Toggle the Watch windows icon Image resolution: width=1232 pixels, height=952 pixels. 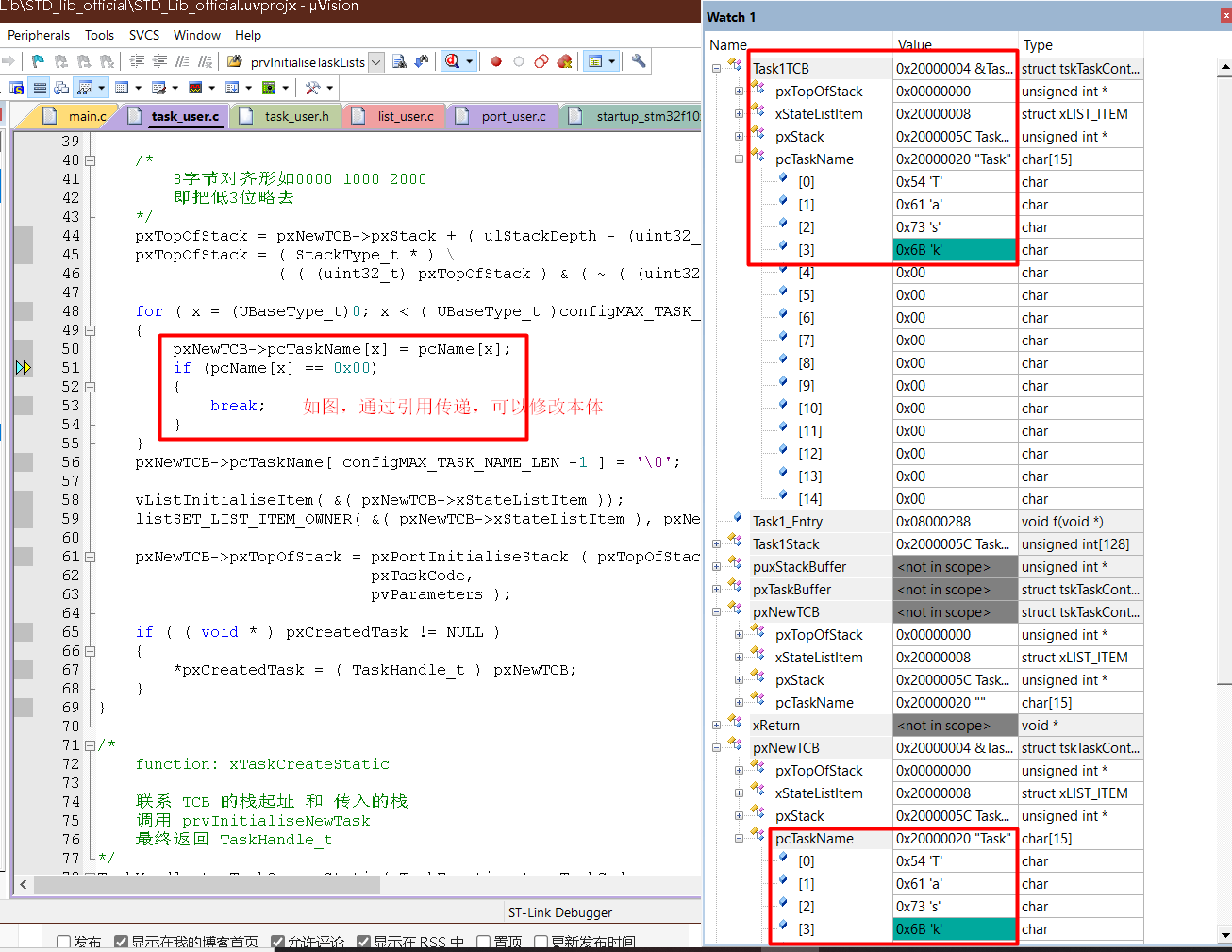tap(84, 88)
